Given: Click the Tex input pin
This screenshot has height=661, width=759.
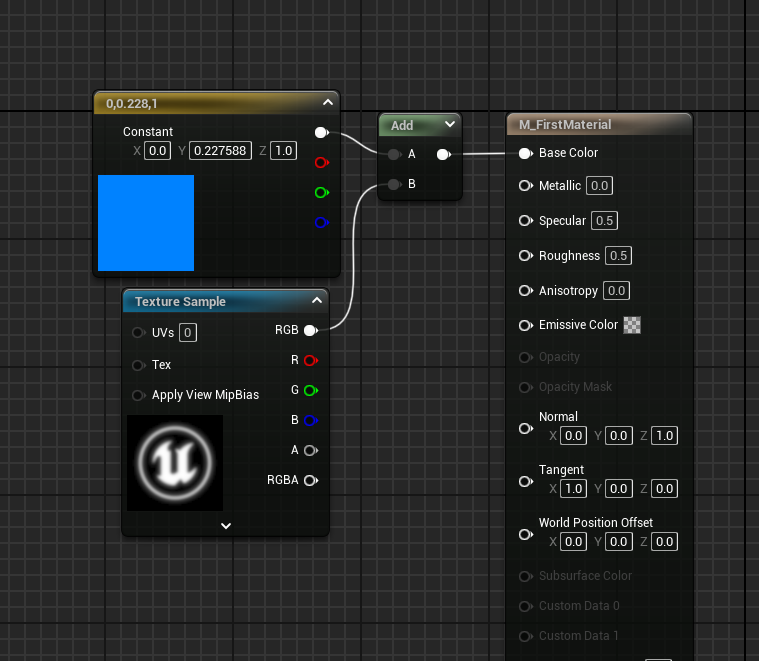Looking at the screenshot, I should pos(139,365).
